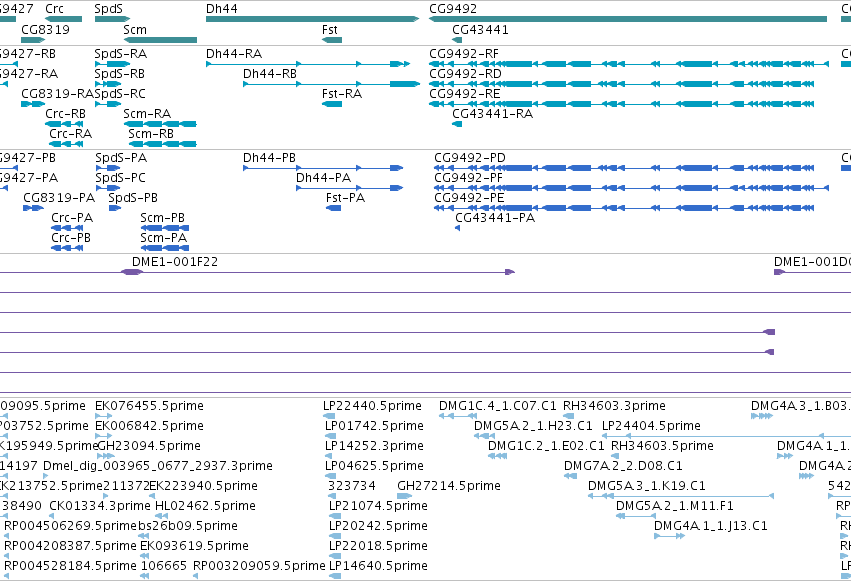Click the LP14640.5prime label

click(378, 566)
